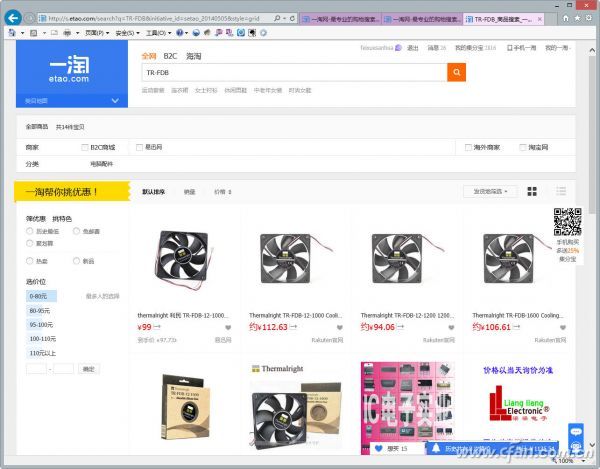The height and width of the screenshot is (469, 600).
Task: Open the 安全(S) dropdown menu
Action: pyautogui.click(x=127, y=33)
